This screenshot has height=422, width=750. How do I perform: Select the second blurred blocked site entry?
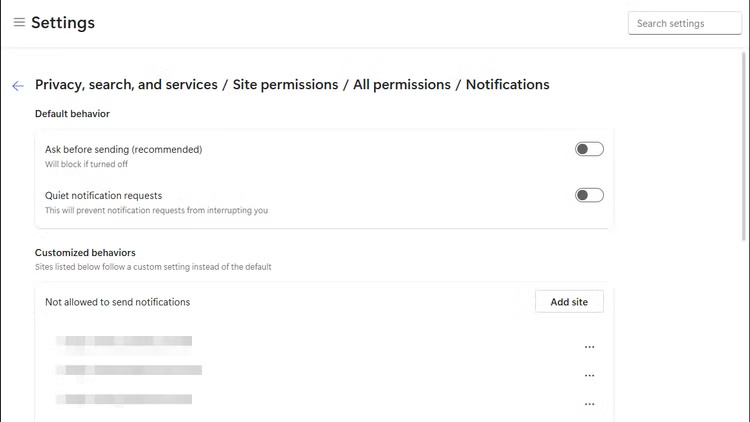pyautogui.click(x=129, y=371)
